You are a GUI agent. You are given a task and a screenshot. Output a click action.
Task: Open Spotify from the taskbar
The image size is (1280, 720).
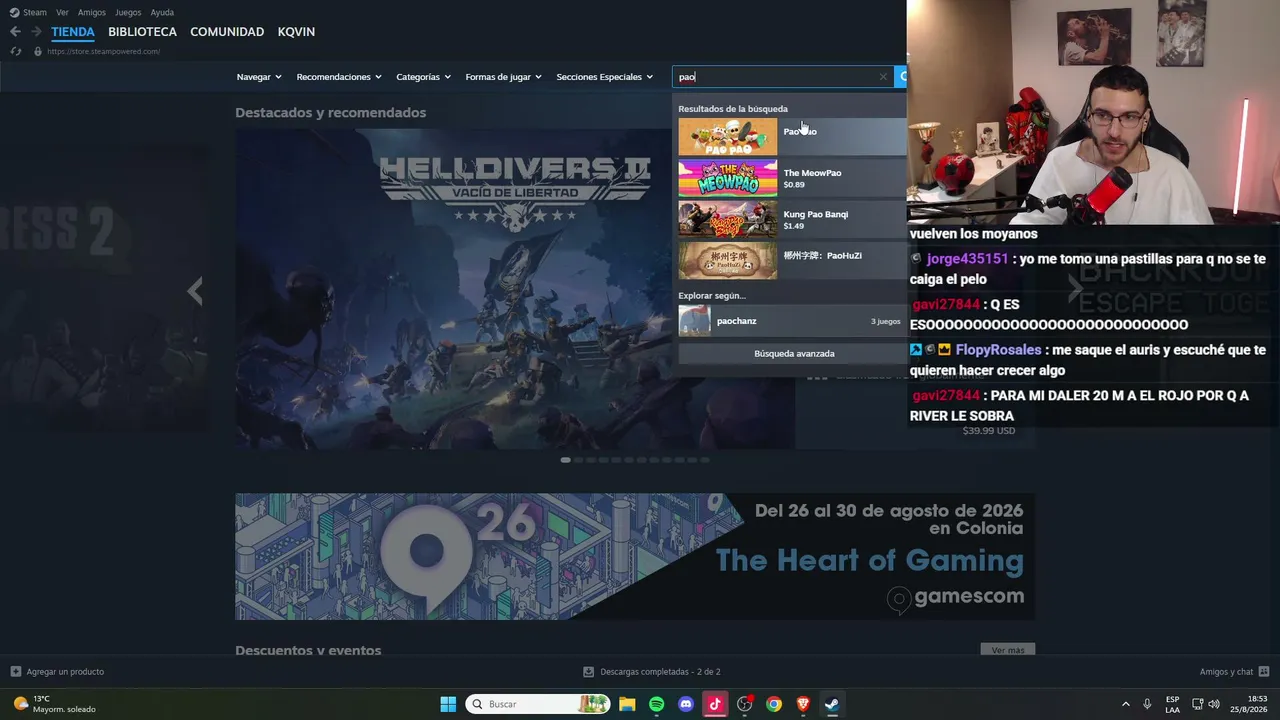click(x=656, y=704)
